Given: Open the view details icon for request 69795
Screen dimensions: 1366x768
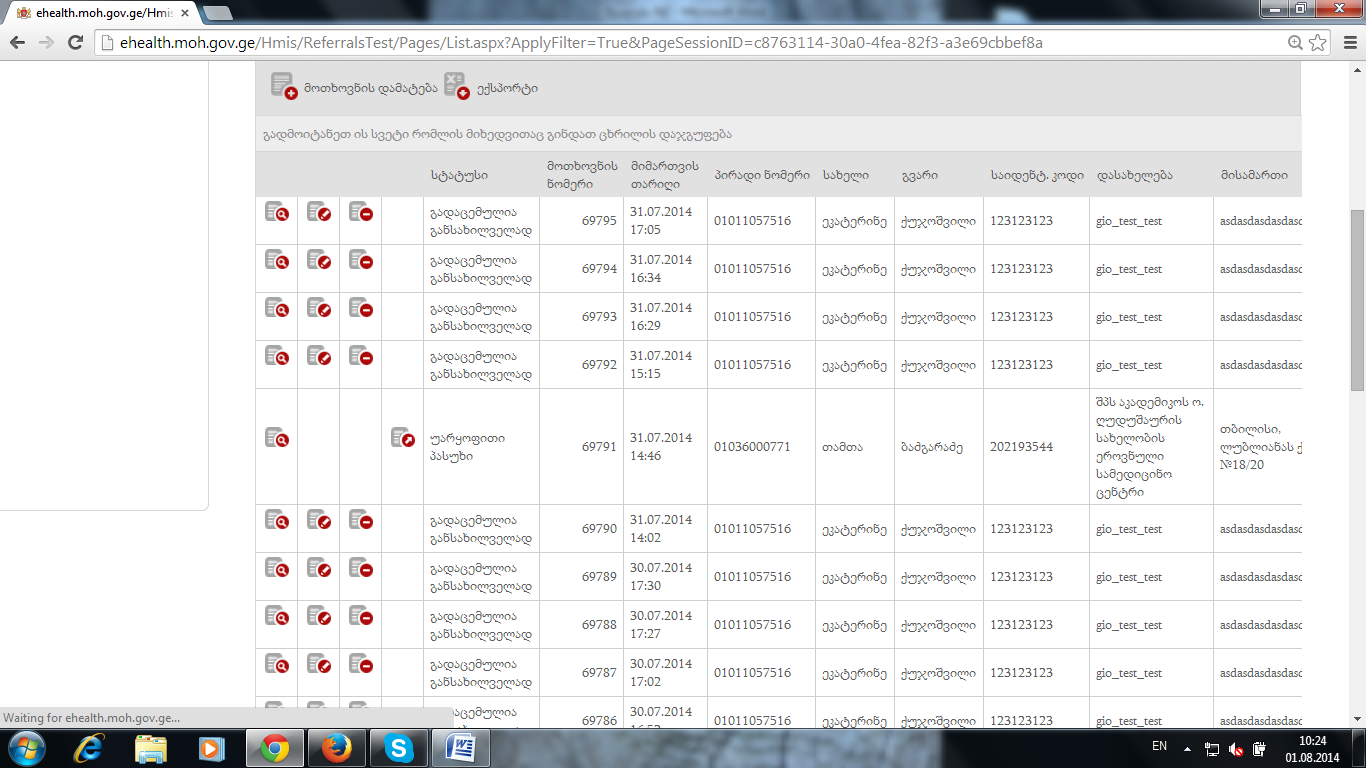Looking at the screenshot, I should pos(276,212).
